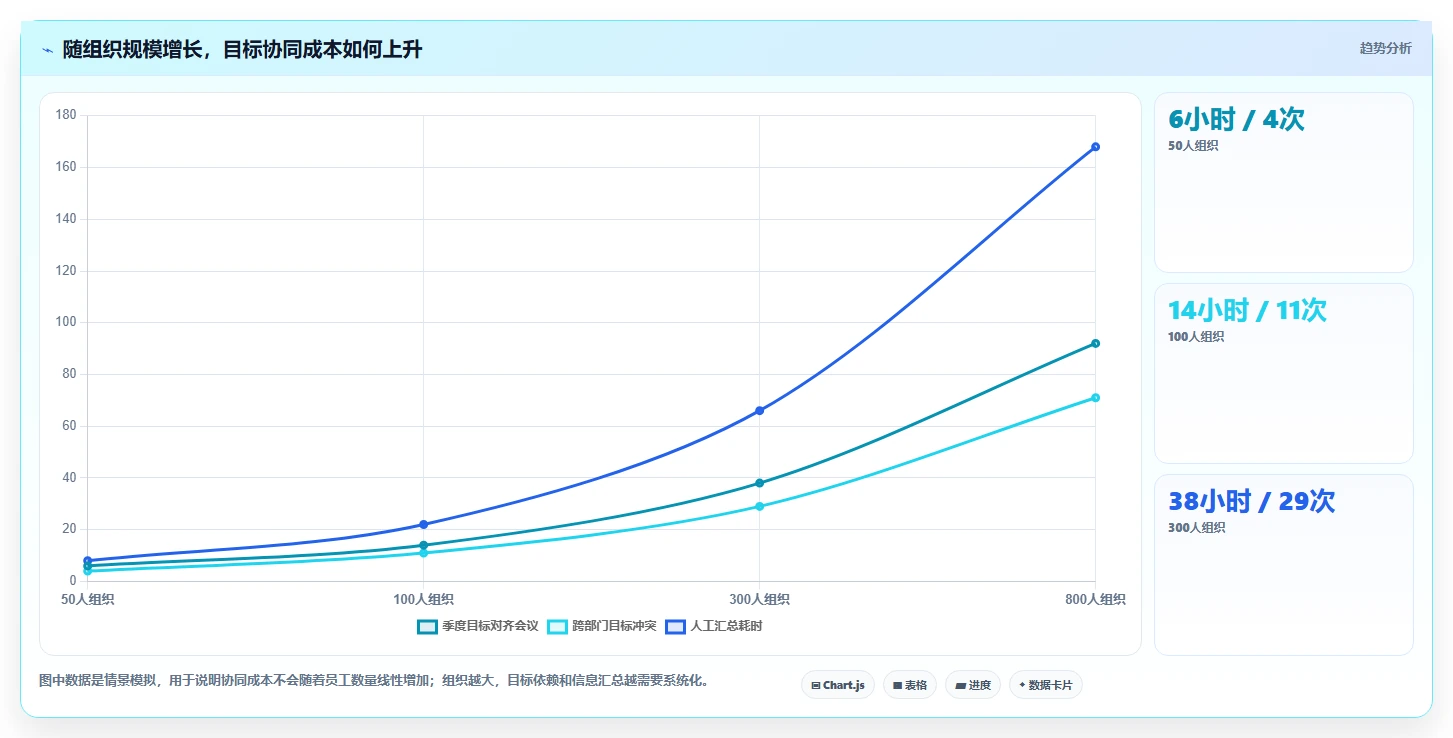The width and height of the screenshot is (1453, 738).
Task: Click the footnote starting with 图中数据是情景模拟
Action: 374,681
